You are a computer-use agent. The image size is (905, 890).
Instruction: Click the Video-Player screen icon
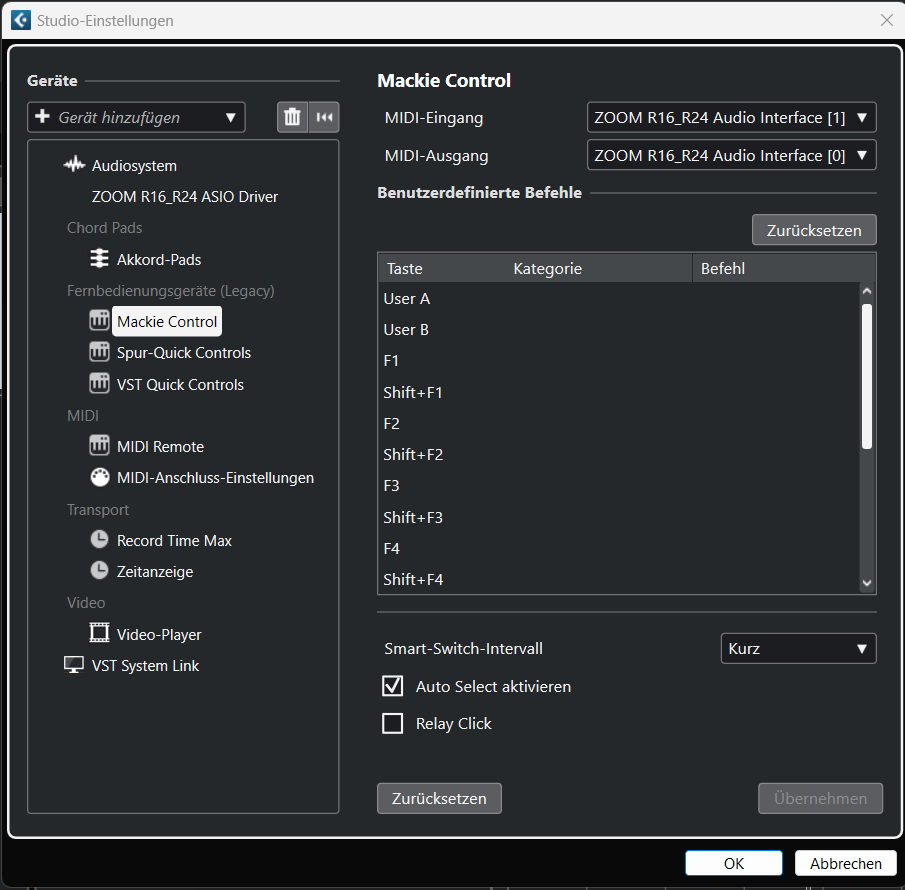point(100,633)
